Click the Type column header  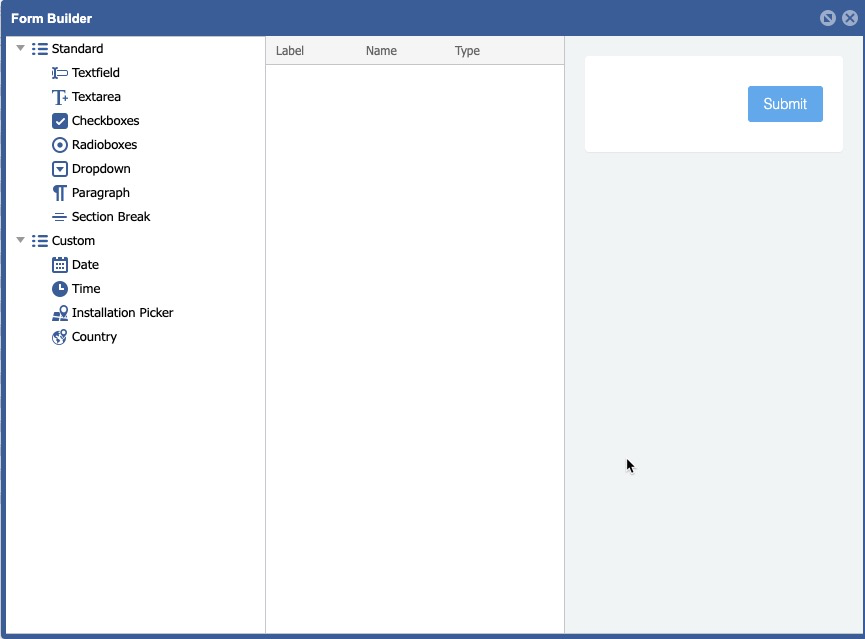tap(467, 51)
